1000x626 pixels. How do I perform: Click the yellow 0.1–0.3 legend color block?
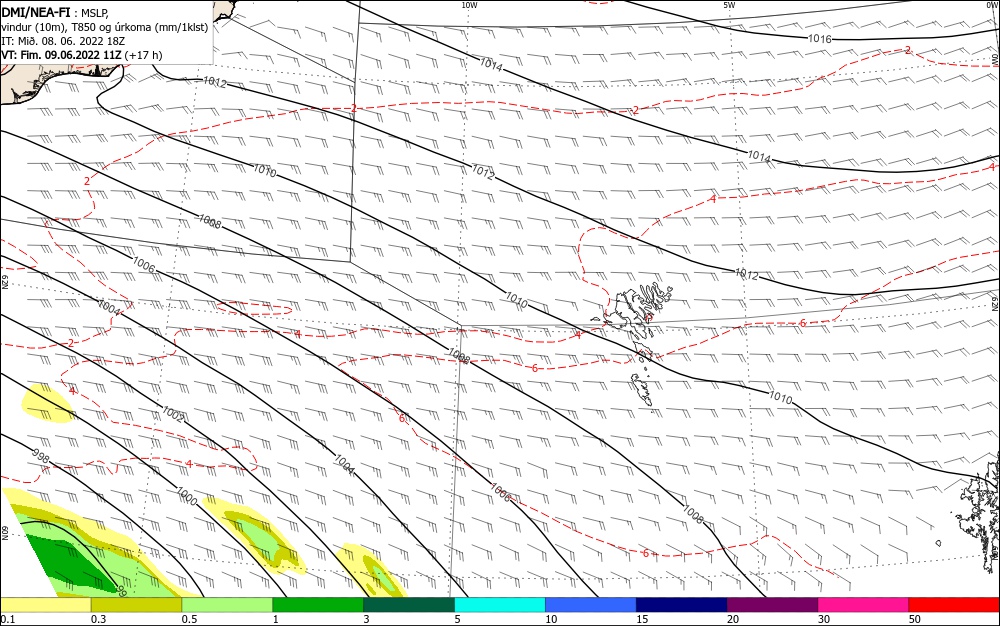(x=46, y=605)
